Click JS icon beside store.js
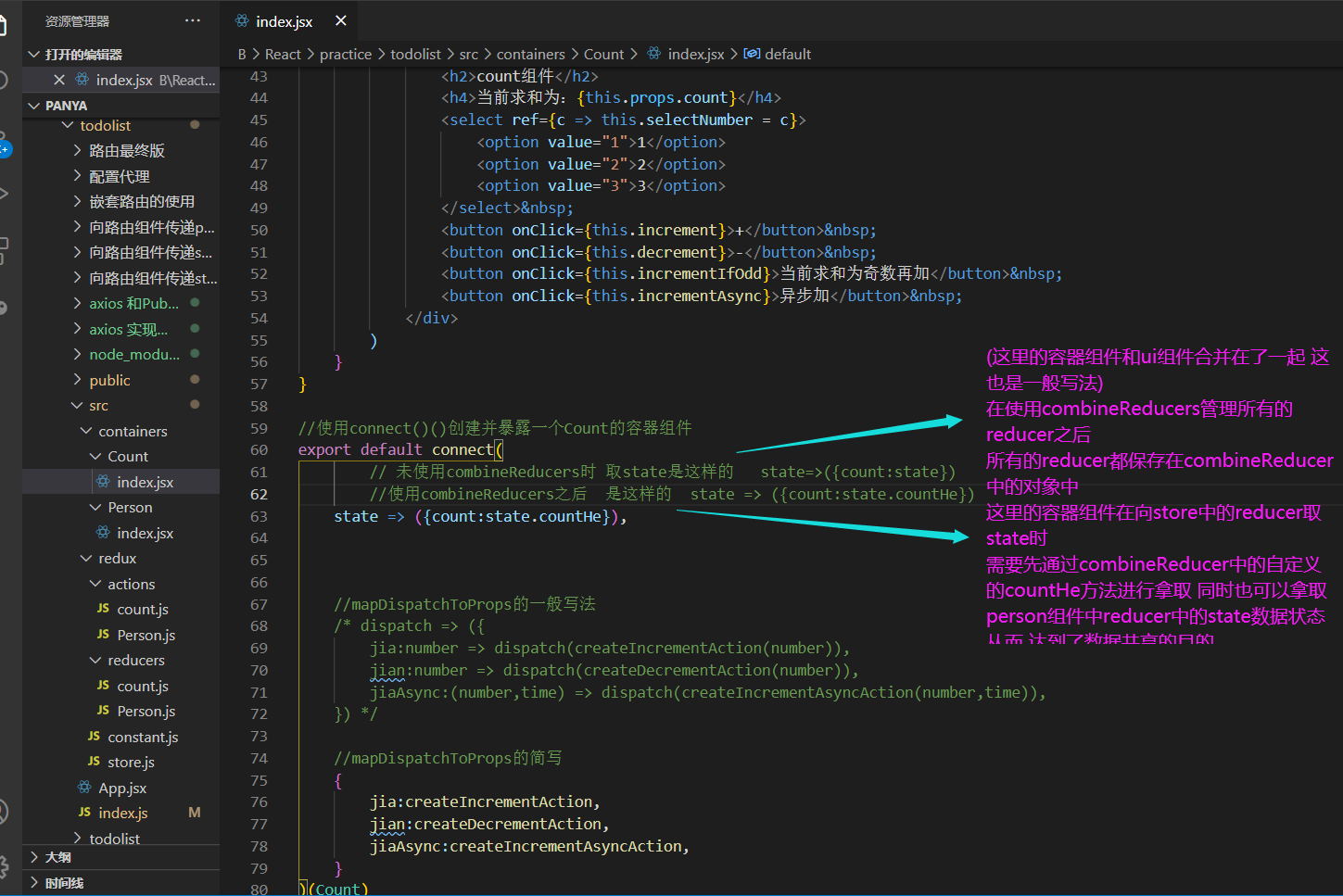Screen dimensions: 1343x896 tap(94, 762)
